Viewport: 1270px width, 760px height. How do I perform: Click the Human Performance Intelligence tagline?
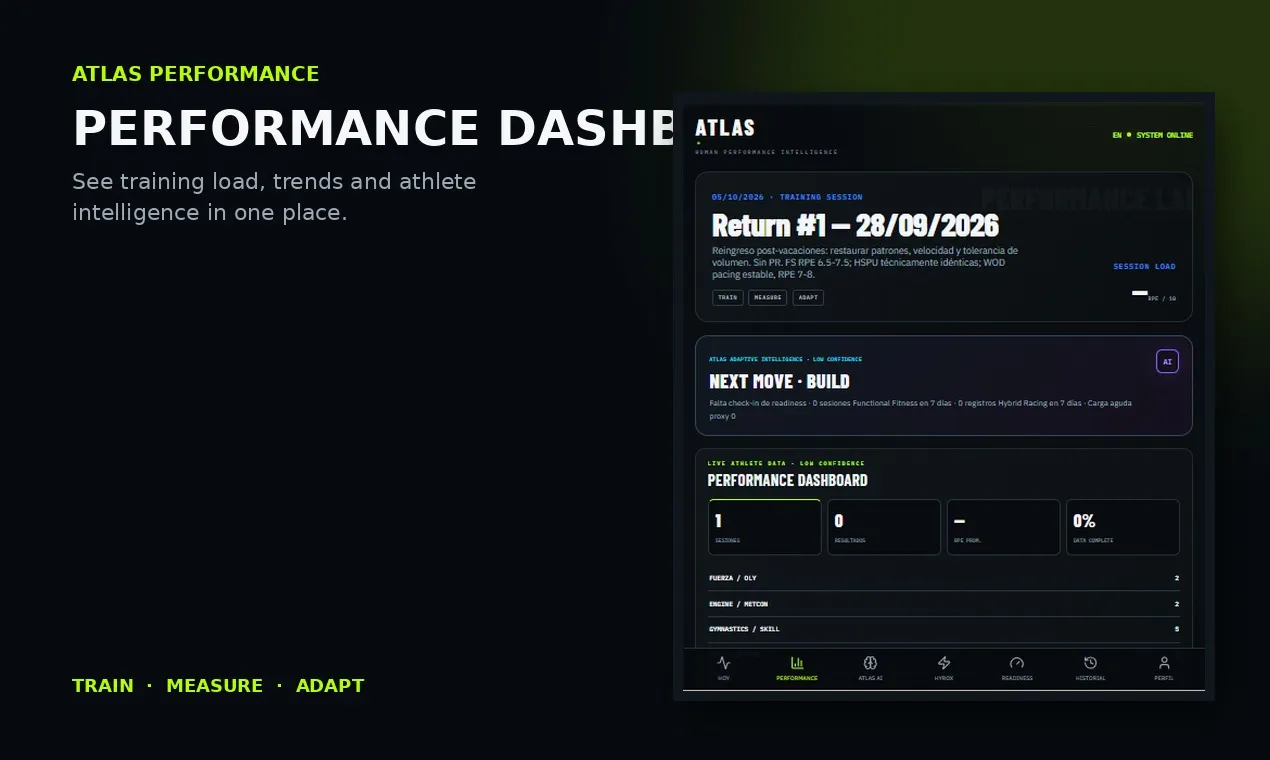click(766, 152)
